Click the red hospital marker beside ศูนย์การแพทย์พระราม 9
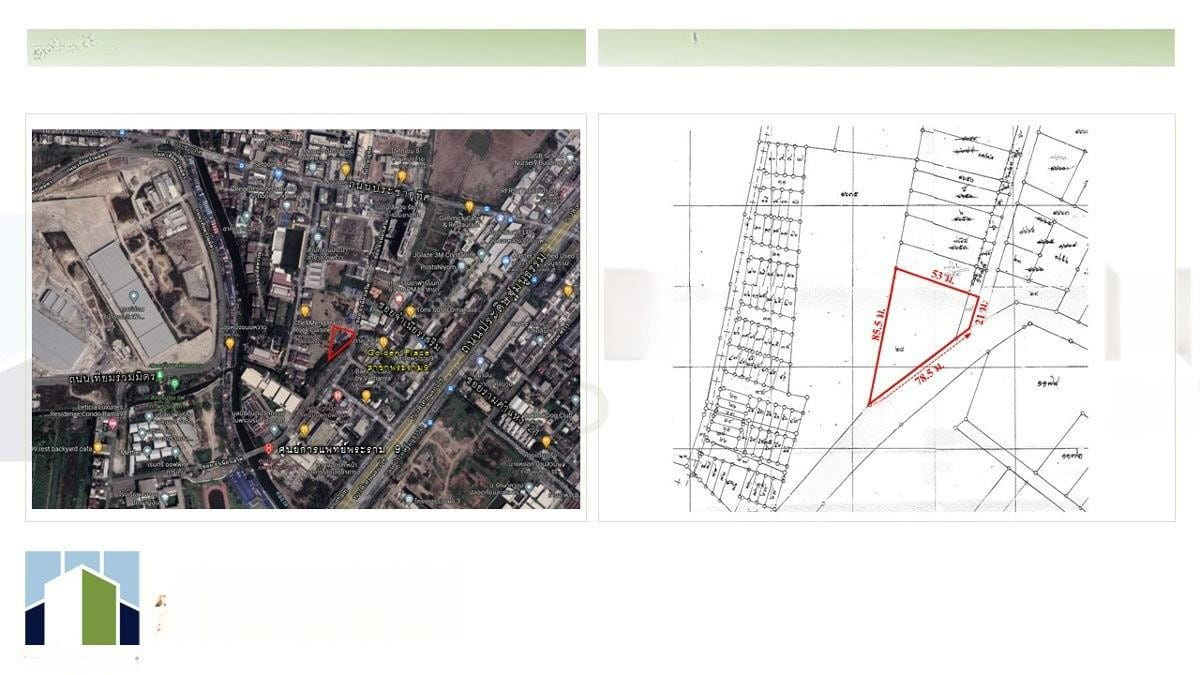1200x675 pixels. (x=268, y=450)
